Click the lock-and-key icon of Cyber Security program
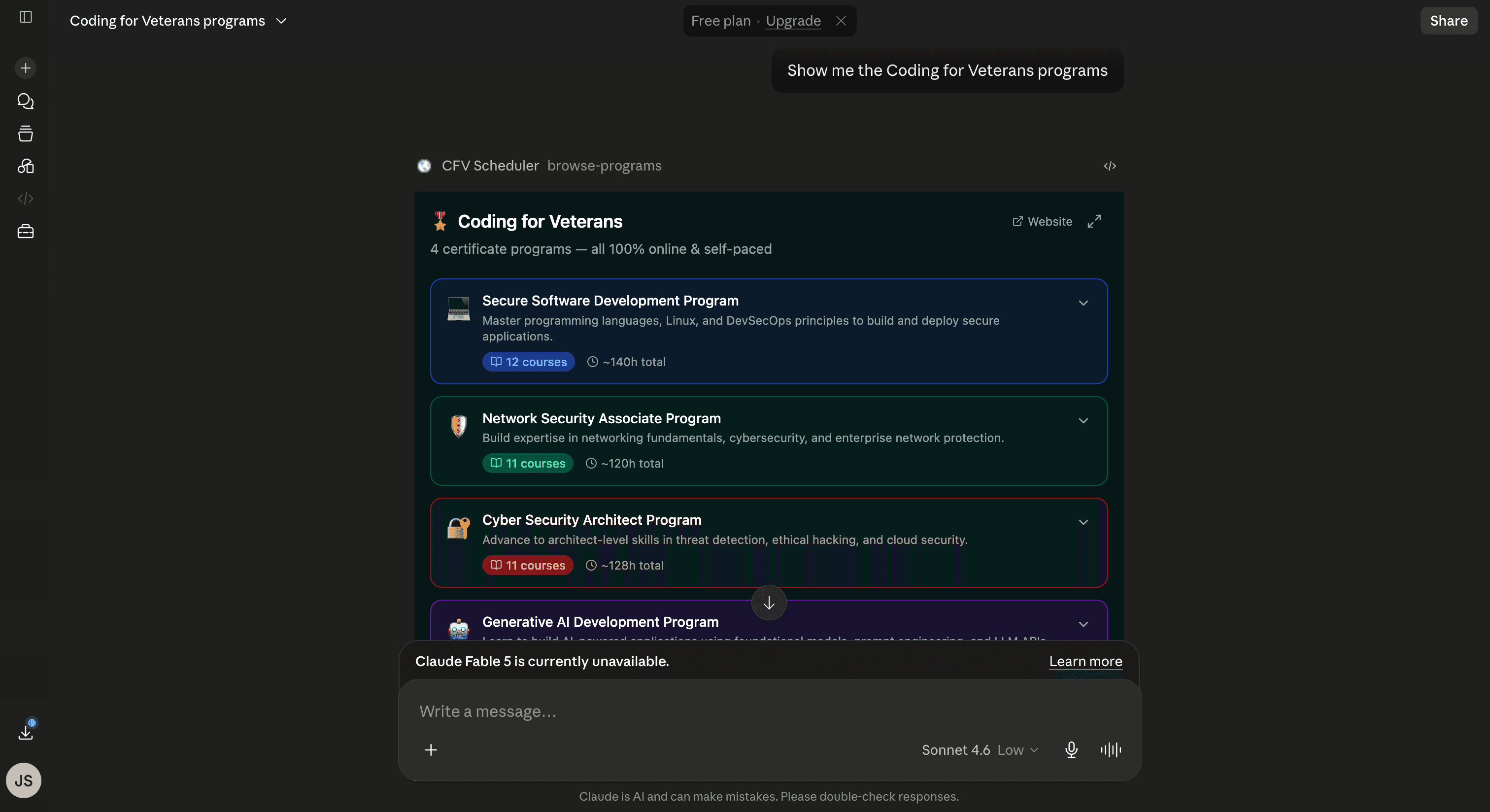 pyautogui.click(x=459, y=528)
